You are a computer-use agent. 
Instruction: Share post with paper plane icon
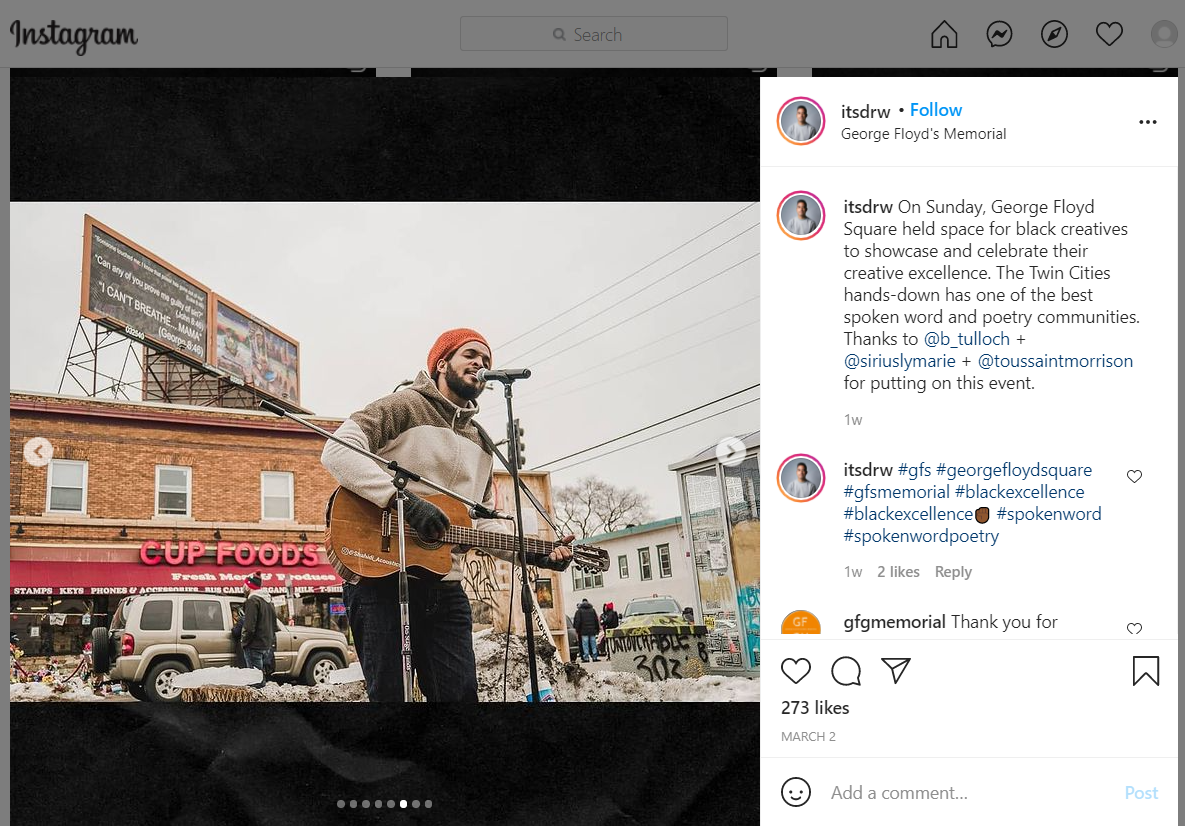click(x=896, y=671)
